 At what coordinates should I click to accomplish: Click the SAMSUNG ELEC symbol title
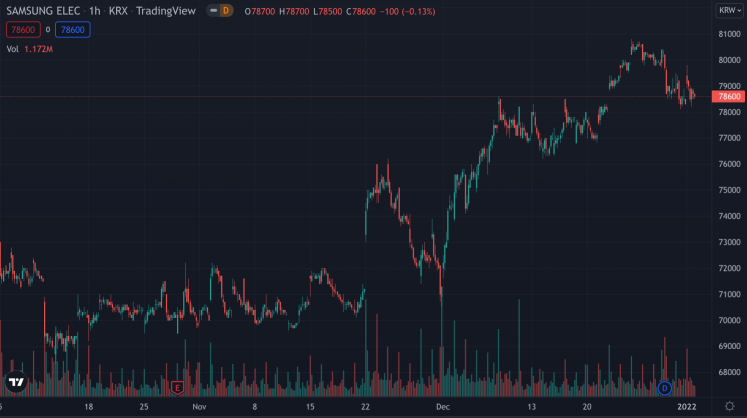click(41, 11)
